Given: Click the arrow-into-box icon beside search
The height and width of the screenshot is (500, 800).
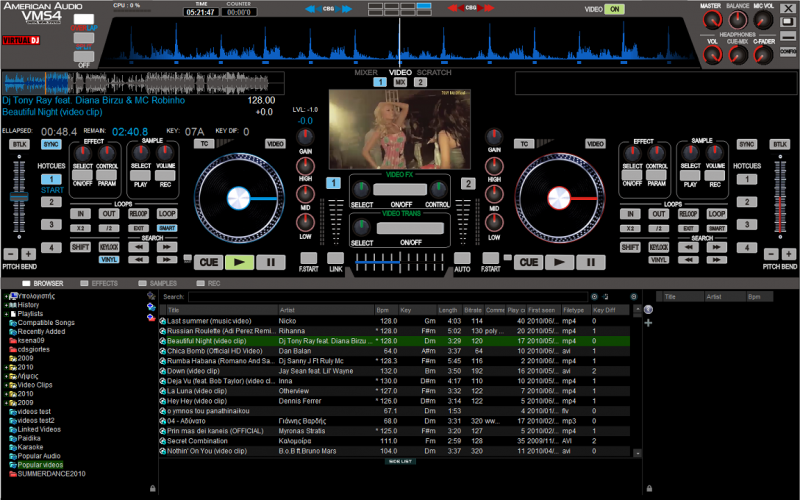Looking at the screenshot, I should (x=605, y=296).
